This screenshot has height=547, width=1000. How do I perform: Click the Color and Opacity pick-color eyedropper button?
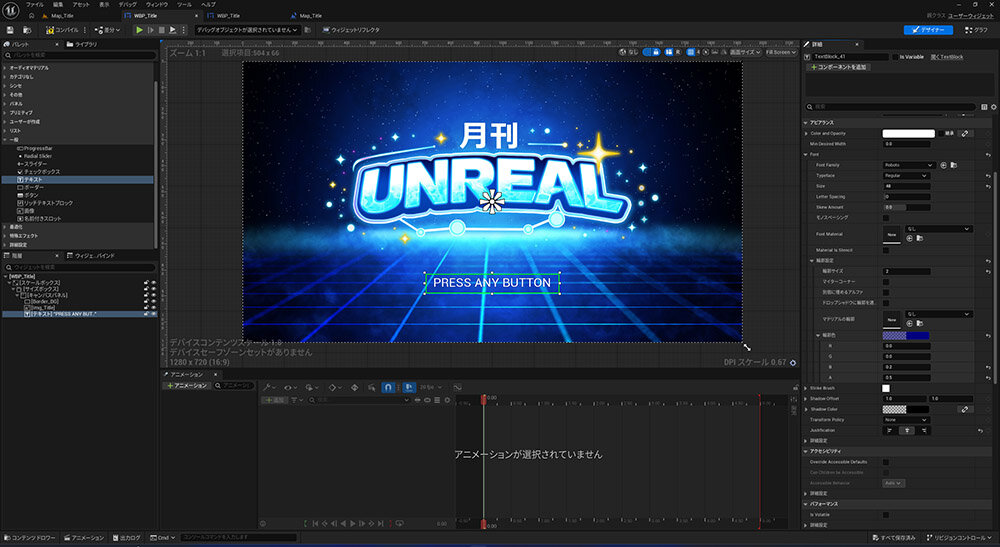[966, 133]
